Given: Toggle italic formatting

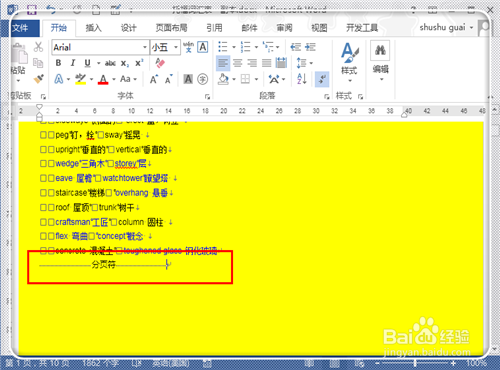Looking at the screenshot, I should [x=73, y=63].
